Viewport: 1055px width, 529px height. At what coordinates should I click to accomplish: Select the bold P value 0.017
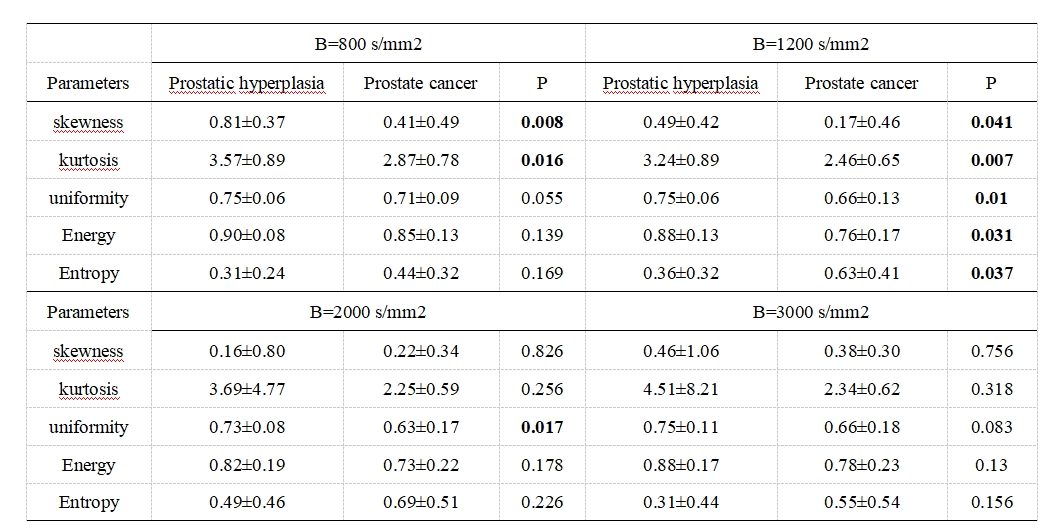[x=542, y=427]
